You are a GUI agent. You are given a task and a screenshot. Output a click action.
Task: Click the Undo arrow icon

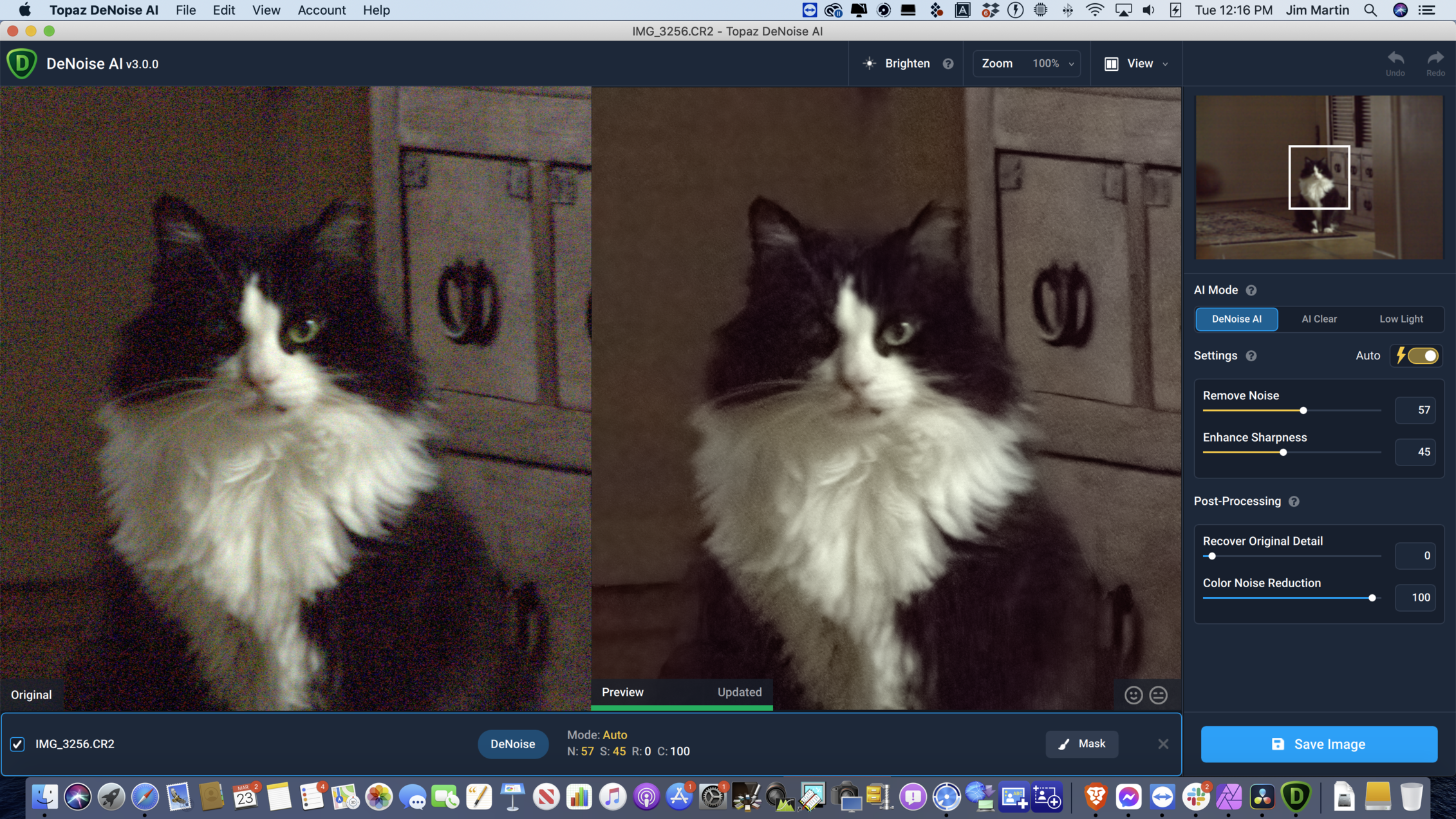1395,57
